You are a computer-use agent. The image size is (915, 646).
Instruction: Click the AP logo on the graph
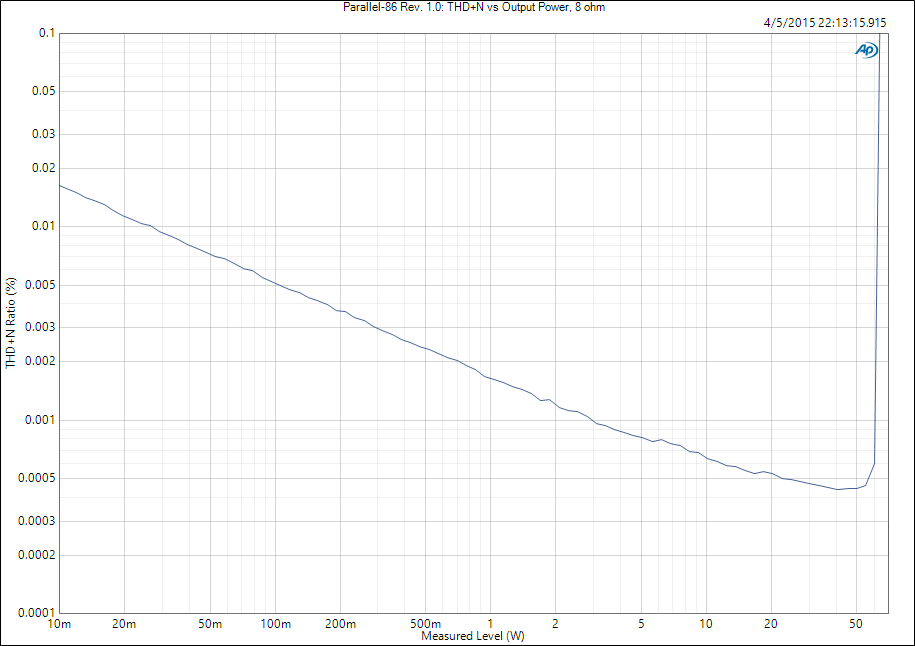(867, 50)
